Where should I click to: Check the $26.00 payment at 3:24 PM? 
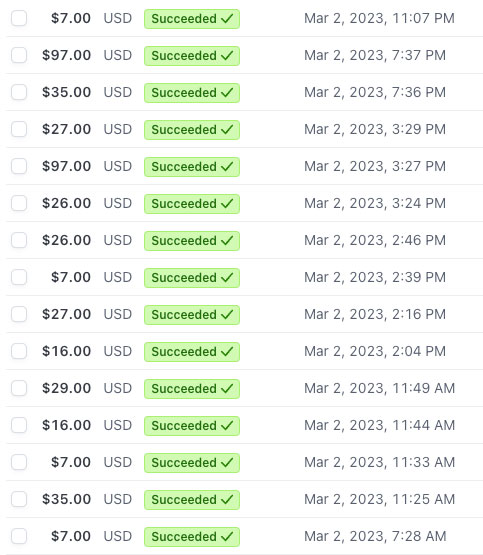point(19,203)
